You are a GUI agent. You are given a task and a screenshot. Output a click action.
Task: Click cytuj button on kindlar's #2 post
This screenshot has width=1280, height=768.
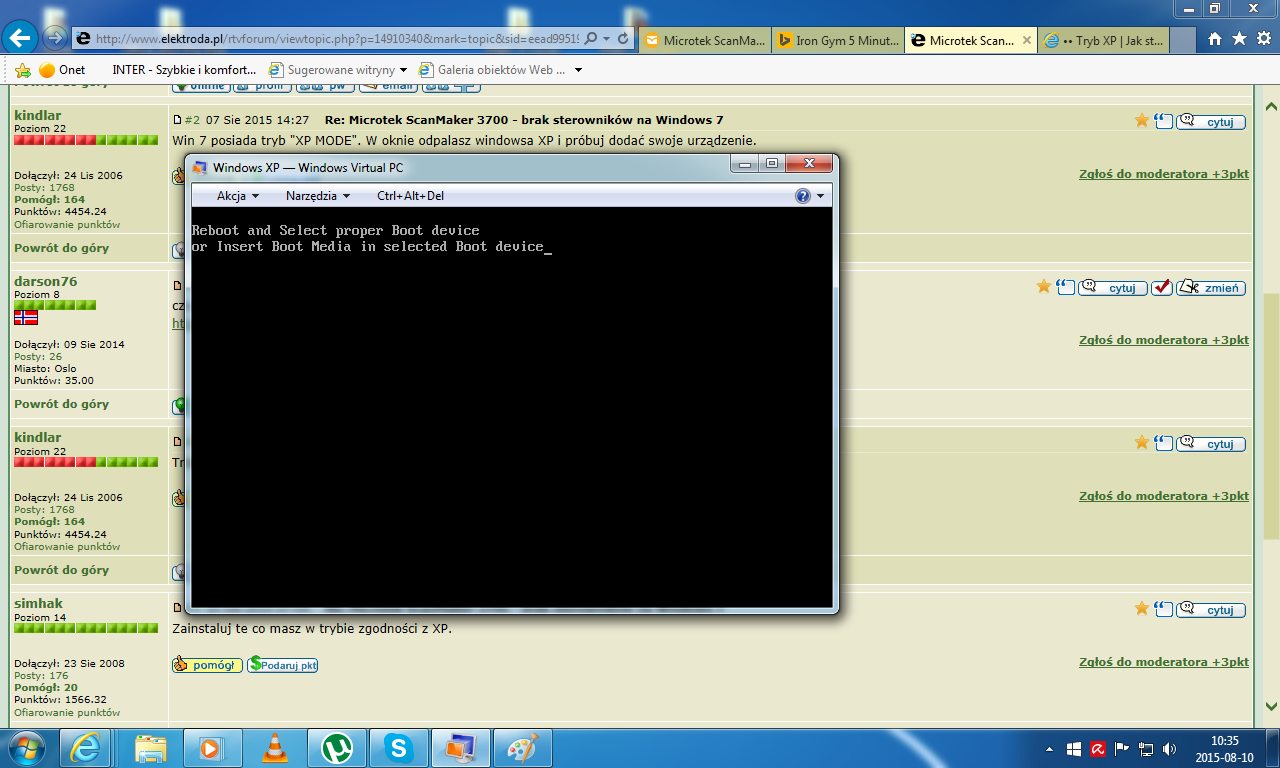click(x=1211, y=122)
